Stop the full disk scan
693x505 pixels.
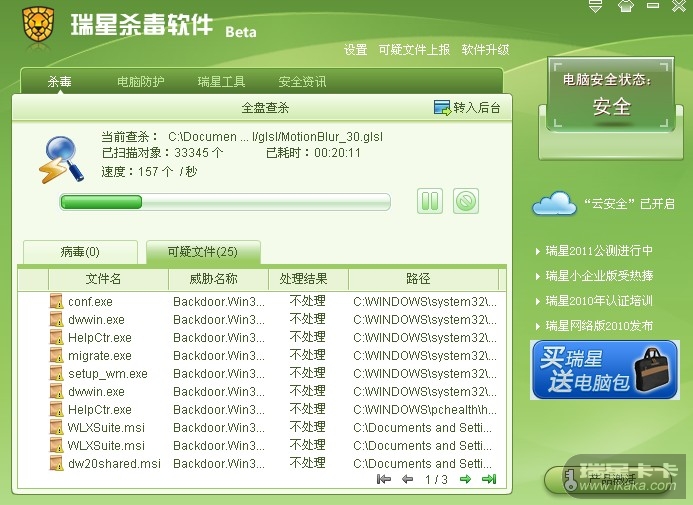pyautogui.click(x=466, y=201)
